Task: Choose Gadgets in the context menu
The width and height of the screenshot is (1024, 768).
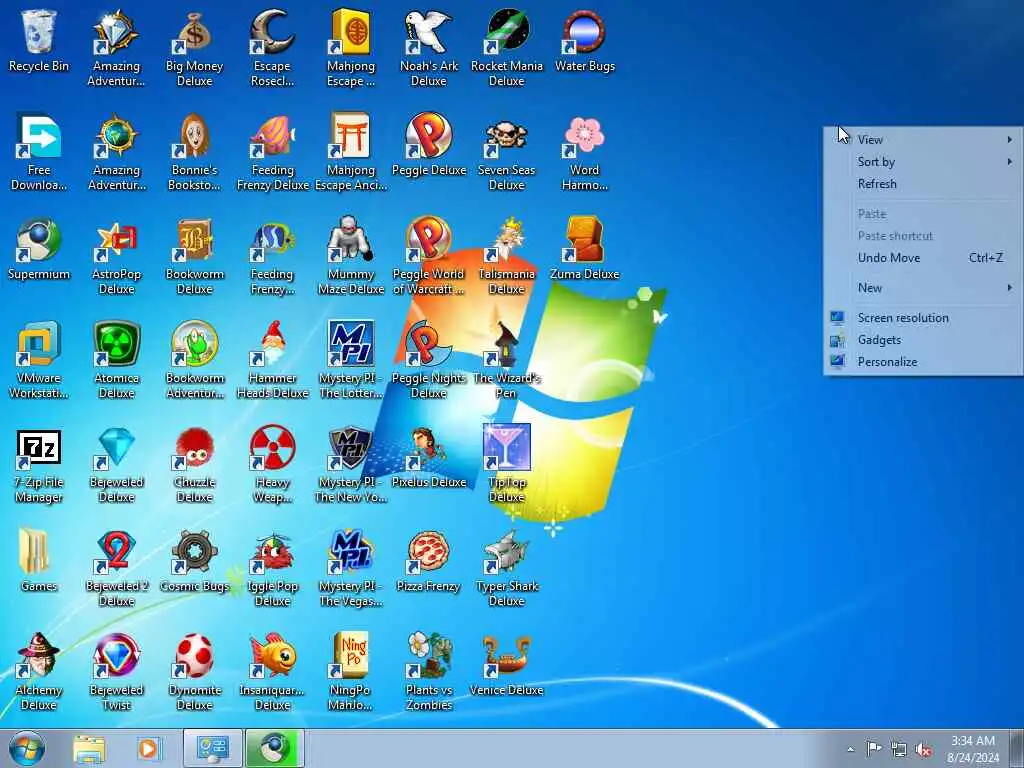Action: point(923,340)
